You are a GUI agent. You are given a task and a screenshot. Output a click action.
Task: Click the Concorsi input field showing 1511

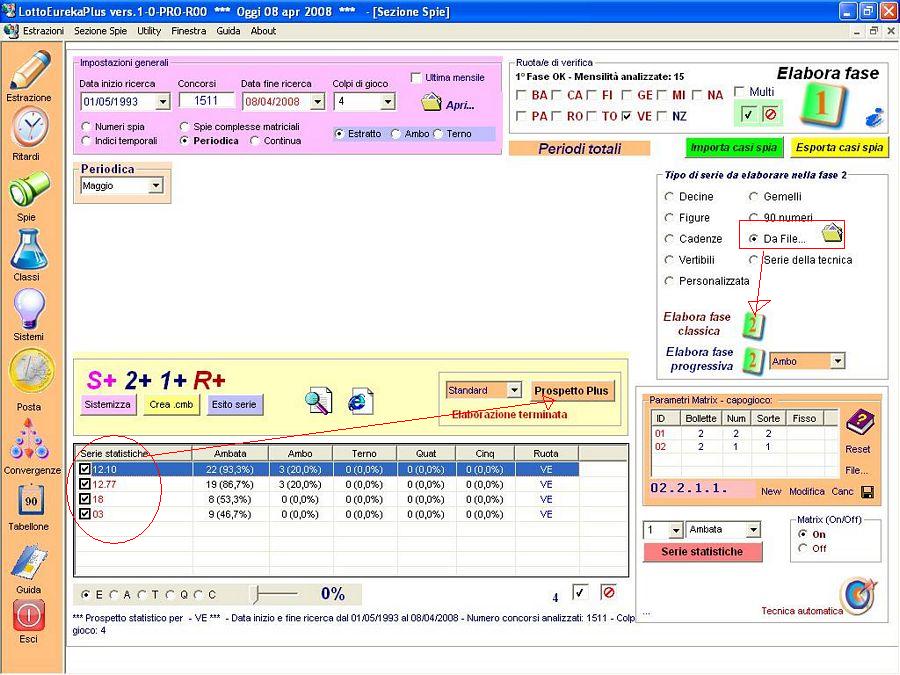click(x=206, y=101)
